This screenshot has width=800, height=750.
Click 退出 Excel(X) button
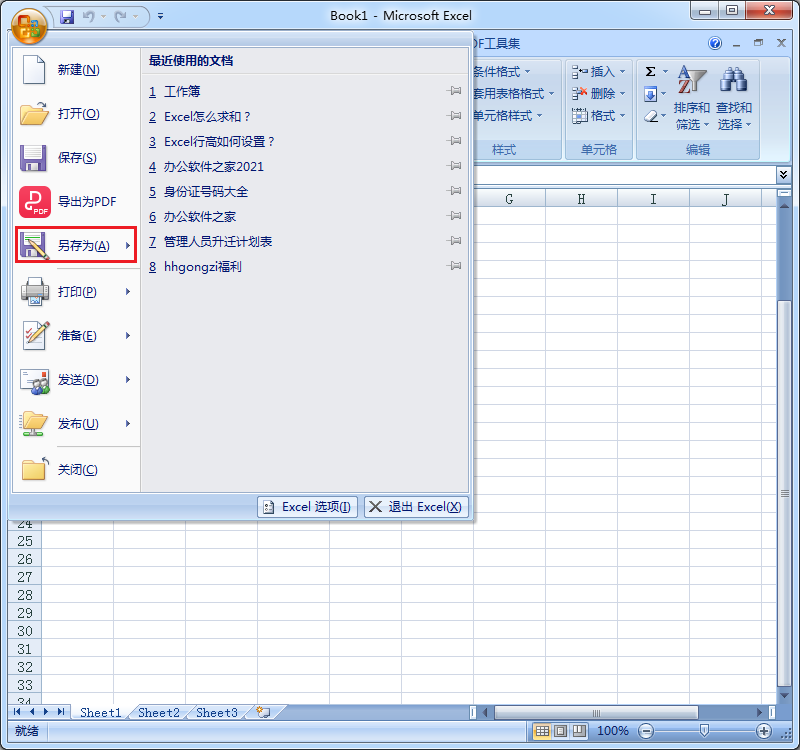coord(416,507)
